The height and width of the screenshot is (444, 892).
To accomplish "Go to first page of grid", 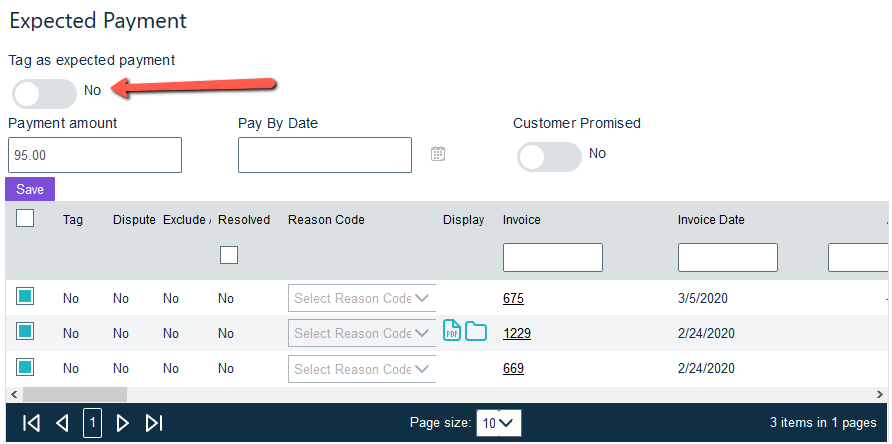I will click(x=31, y=423).
